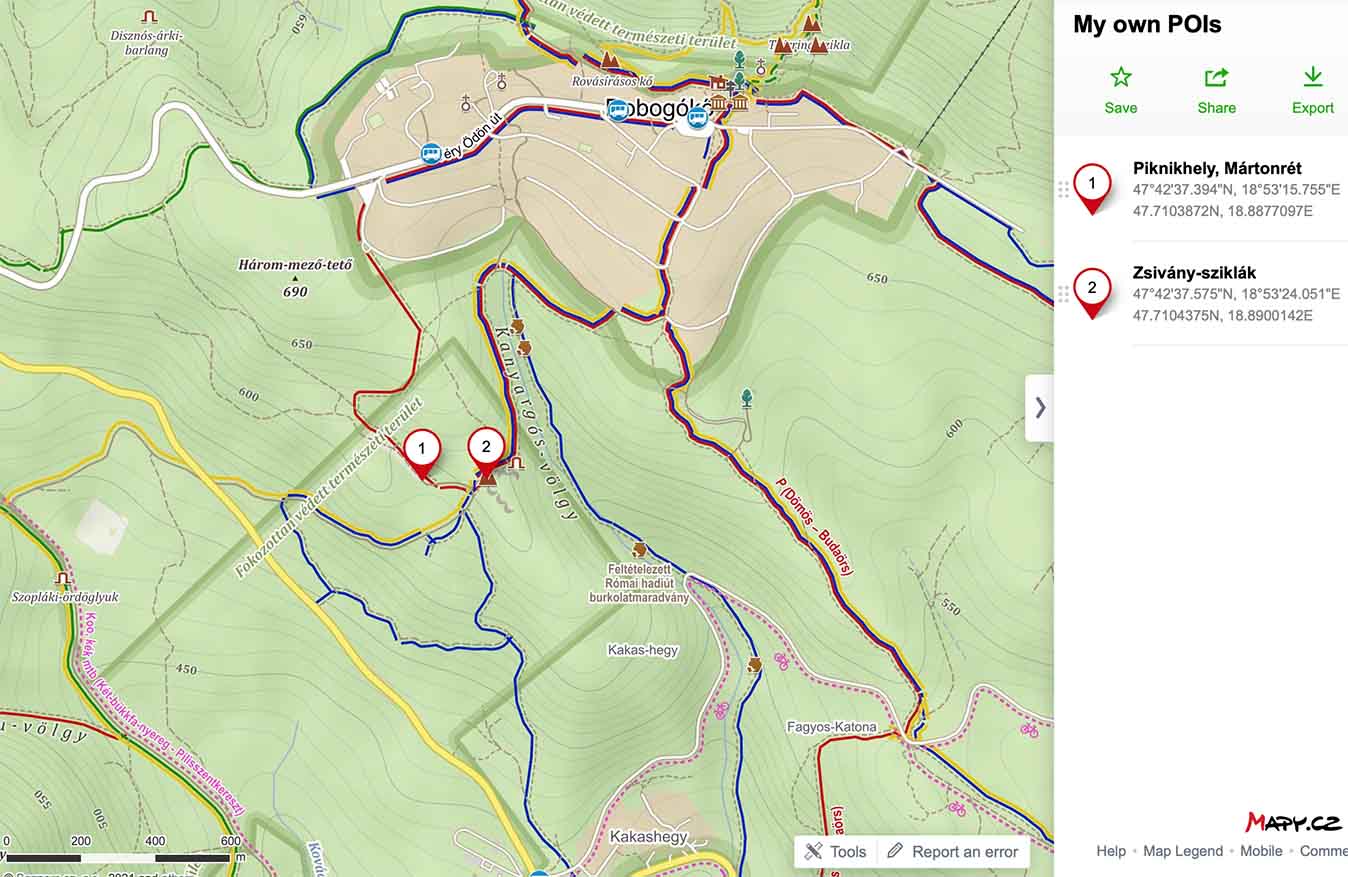Click the Mapy.cz logo
Viewport: 1348px width, 877px height.
1292,823
